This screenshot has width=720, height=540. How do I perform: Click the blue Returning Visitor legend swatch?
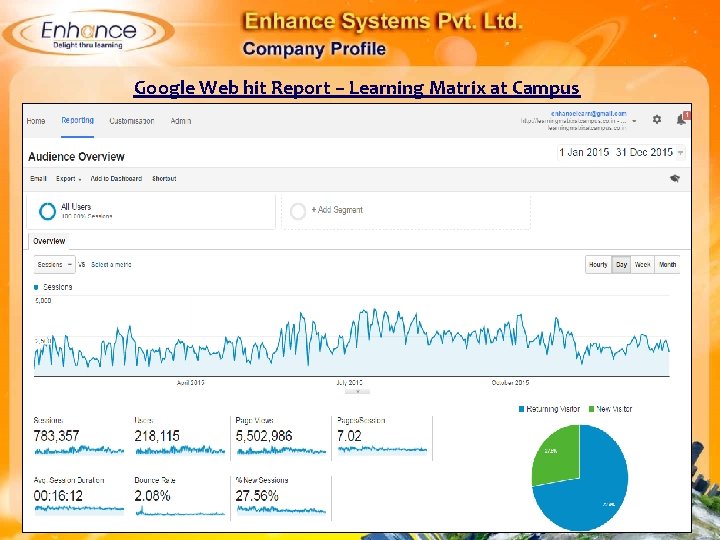coord(521,409)
